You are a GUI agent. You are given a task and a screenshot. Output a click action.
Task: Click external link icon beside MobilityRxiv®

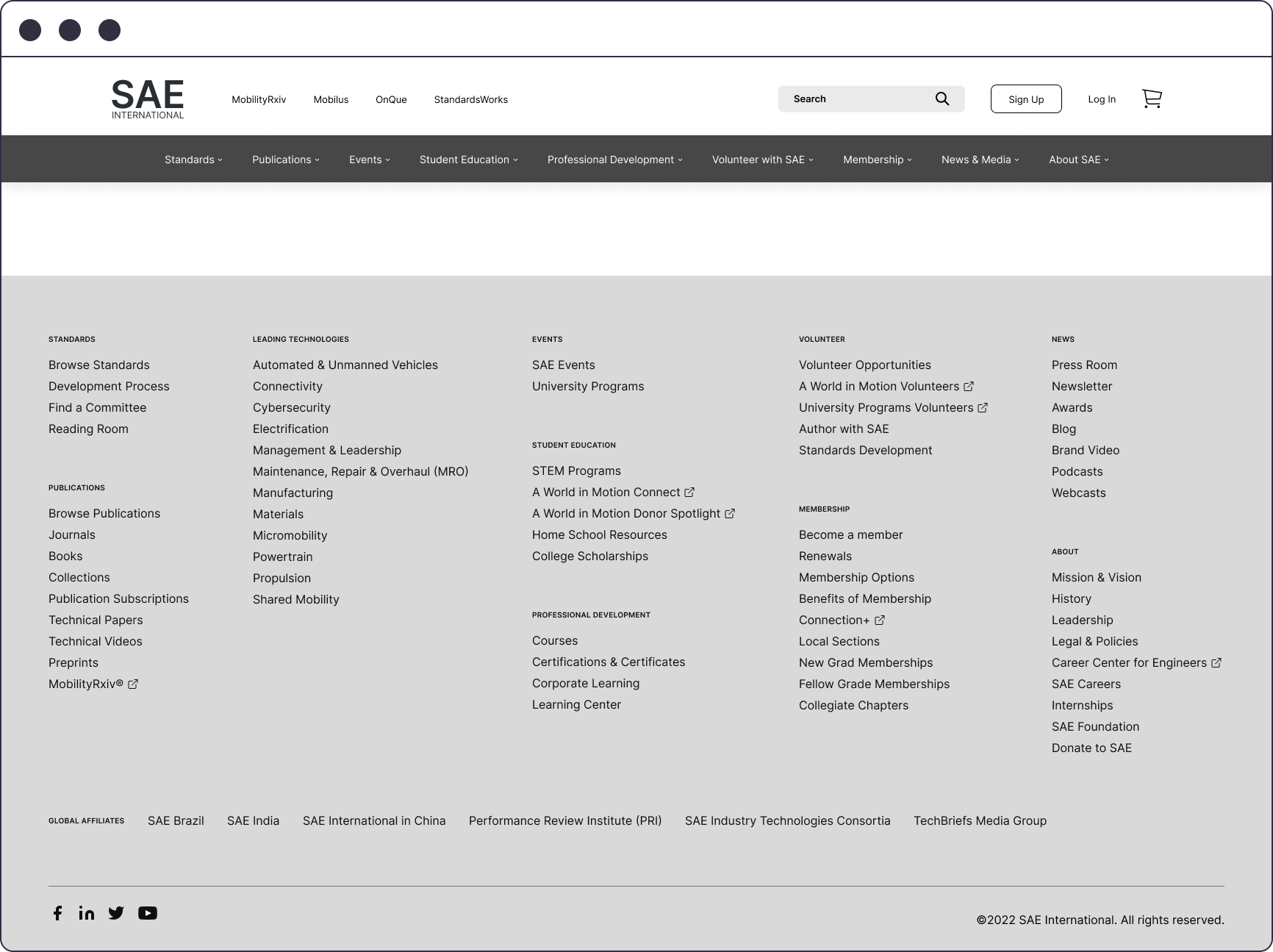(133, 684)
